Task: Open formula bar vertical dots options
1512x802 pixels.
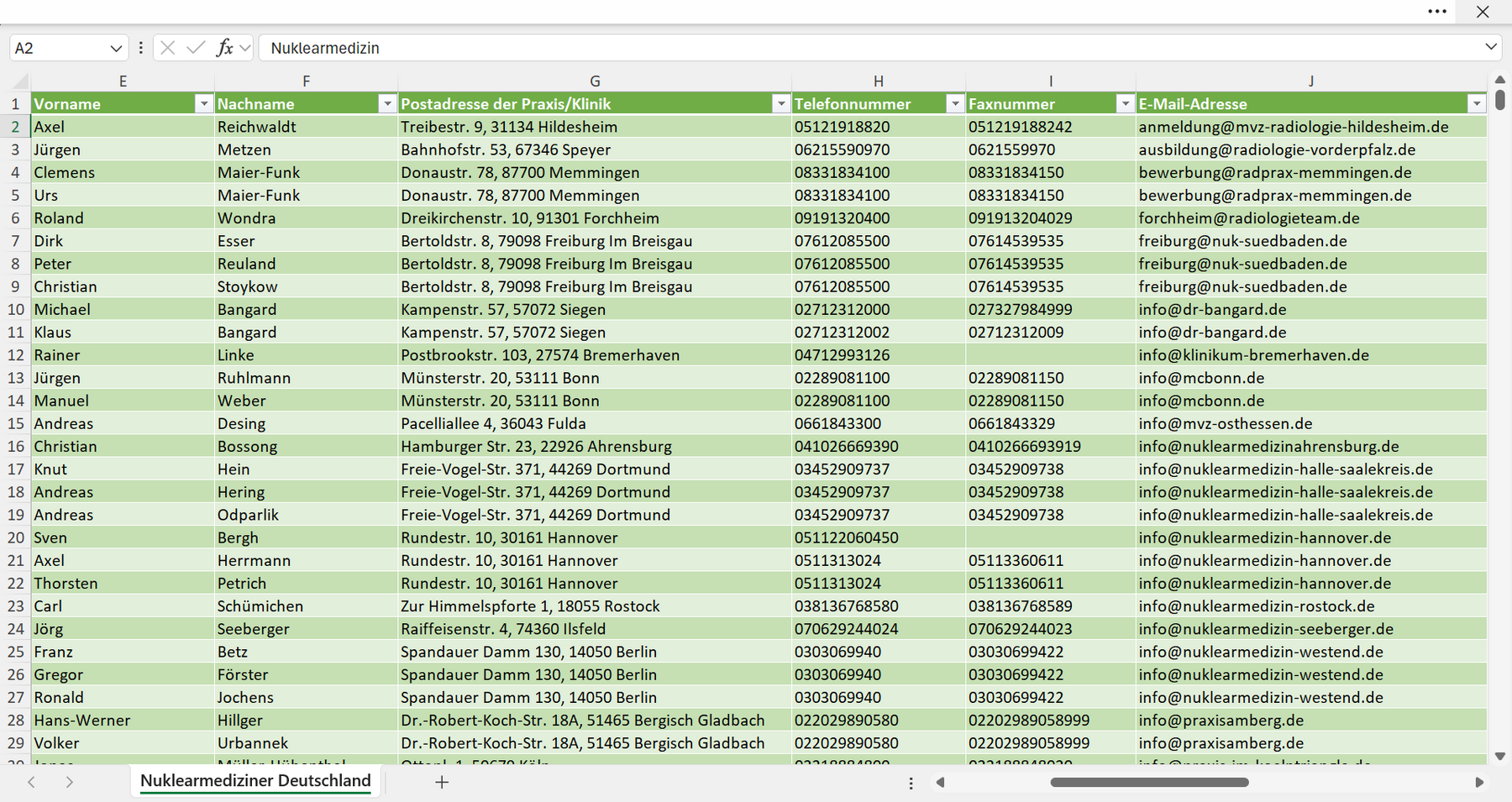Action: [x=140, y=48]
